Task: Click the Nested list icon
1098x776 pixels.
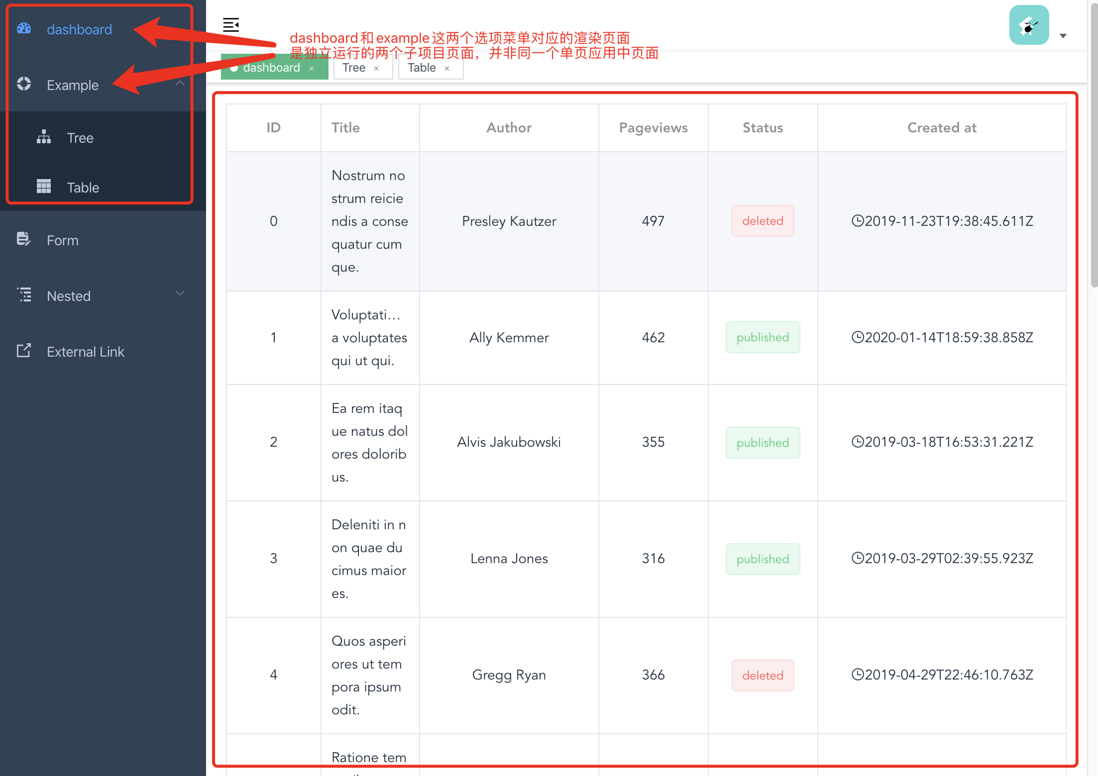Action: (x=24, y=295)
